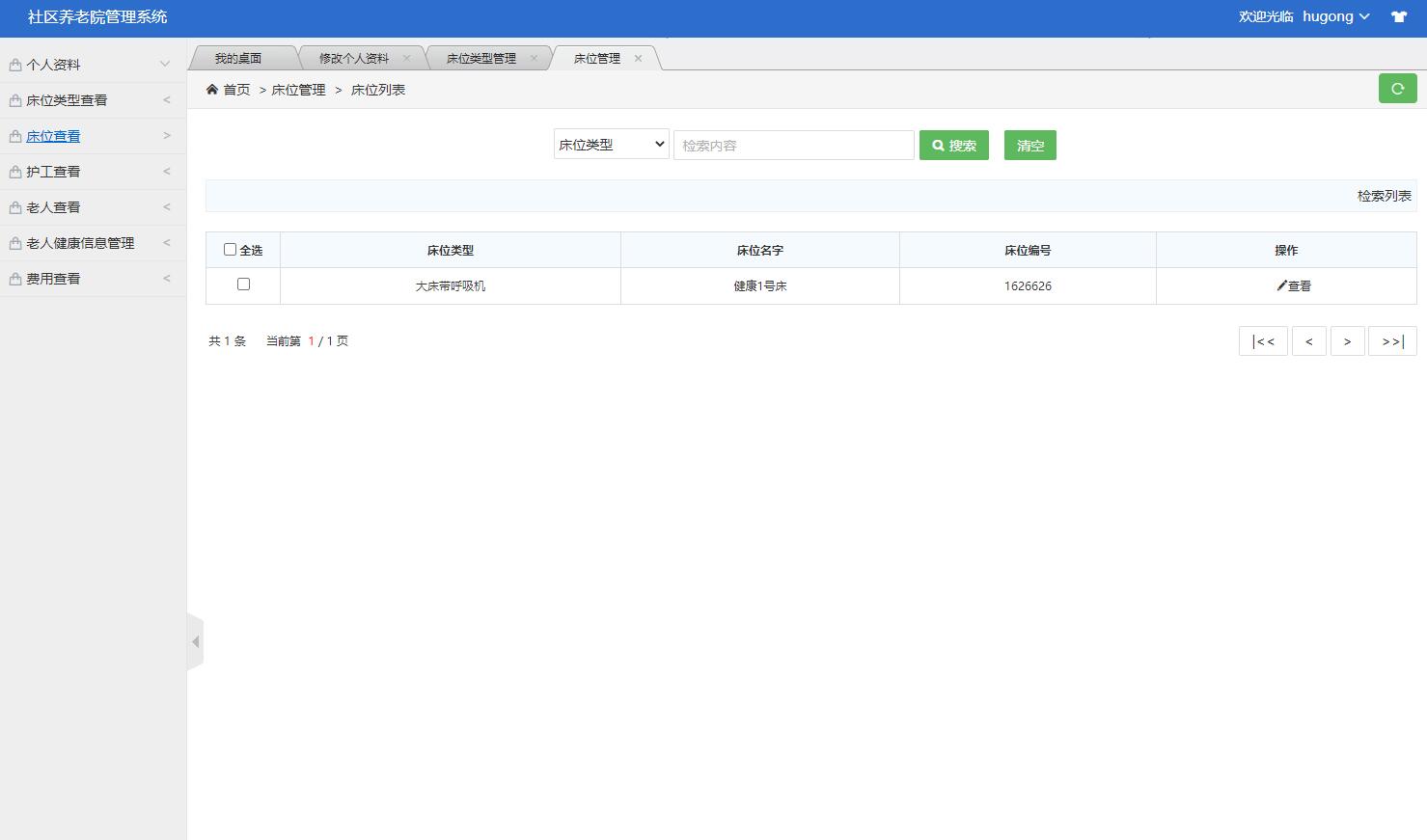Screen dimensions: 1427x840
Task: Check the row checkbox for 健康1号床
Action: 243,285
